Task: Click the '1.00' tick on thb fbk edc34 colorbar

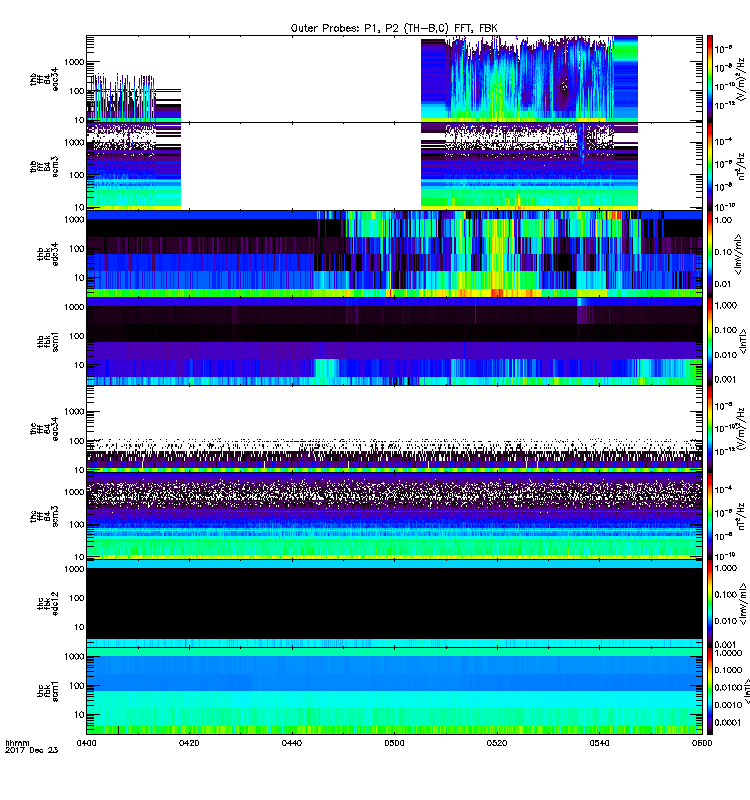Action: click(x=724, y=220)
